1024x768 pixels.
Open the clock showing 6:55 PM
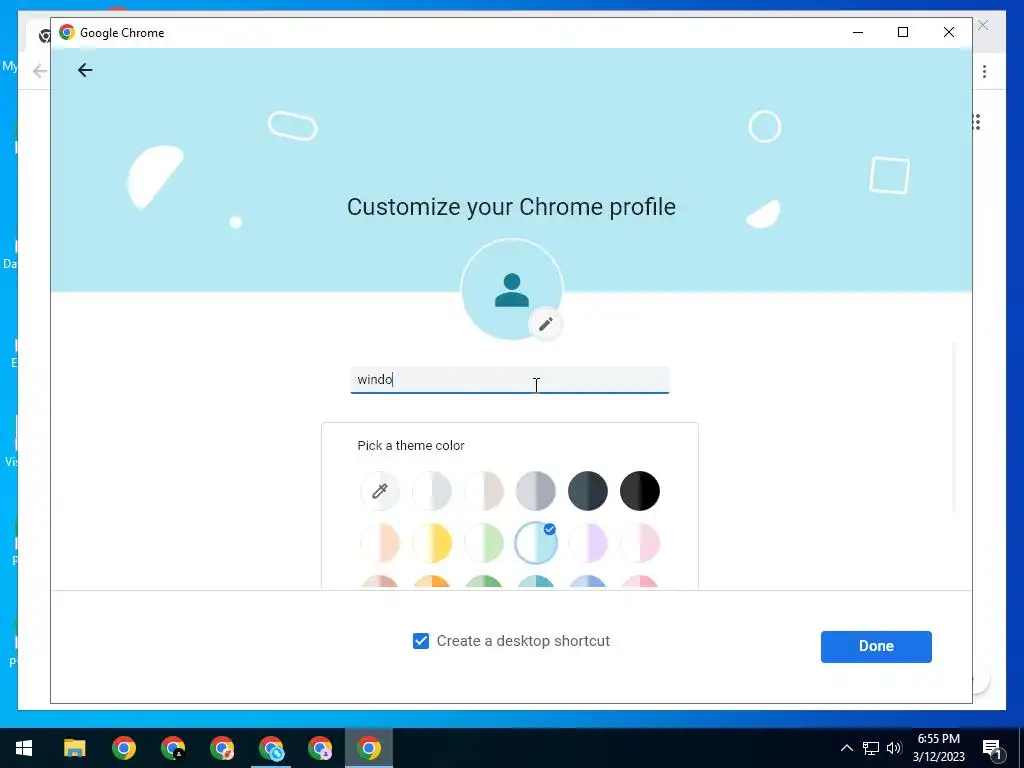coord(938,748)
